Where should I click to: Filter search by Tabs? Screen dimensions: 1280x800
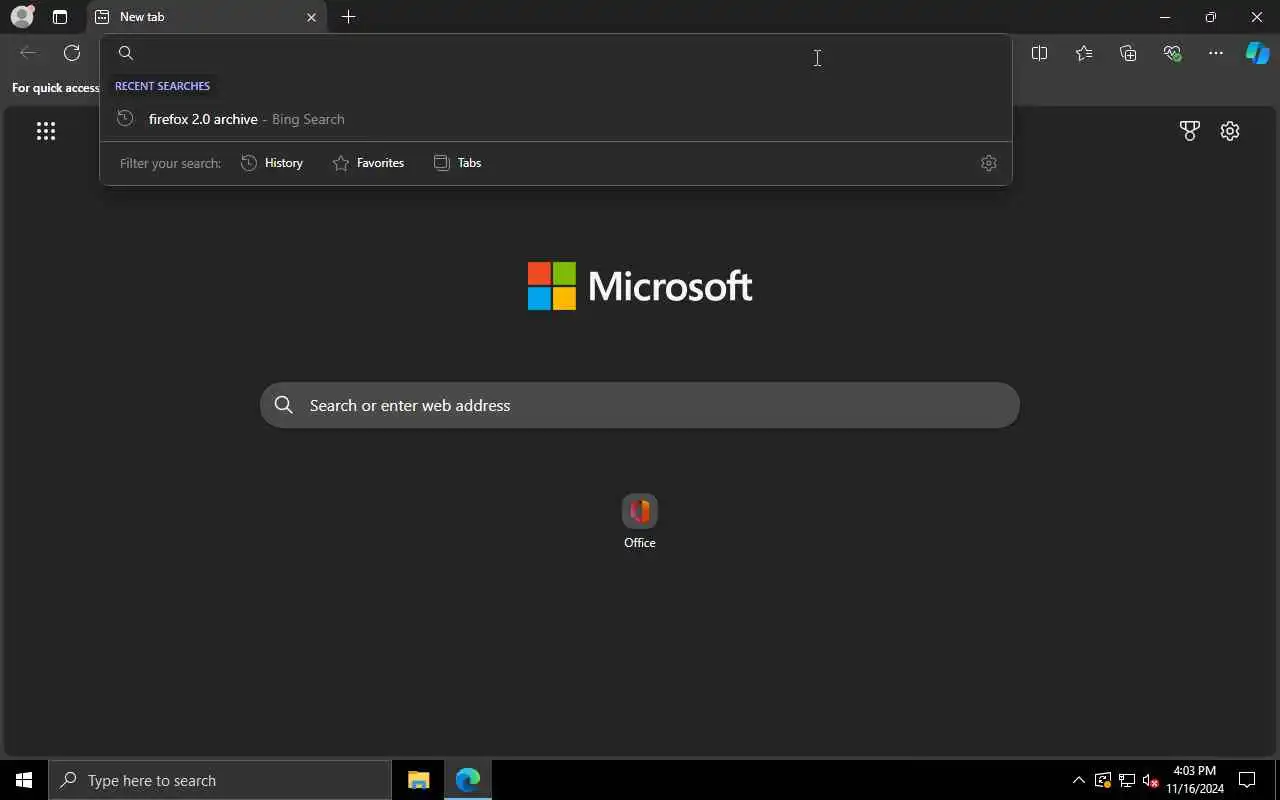click(x=458, y=163)
